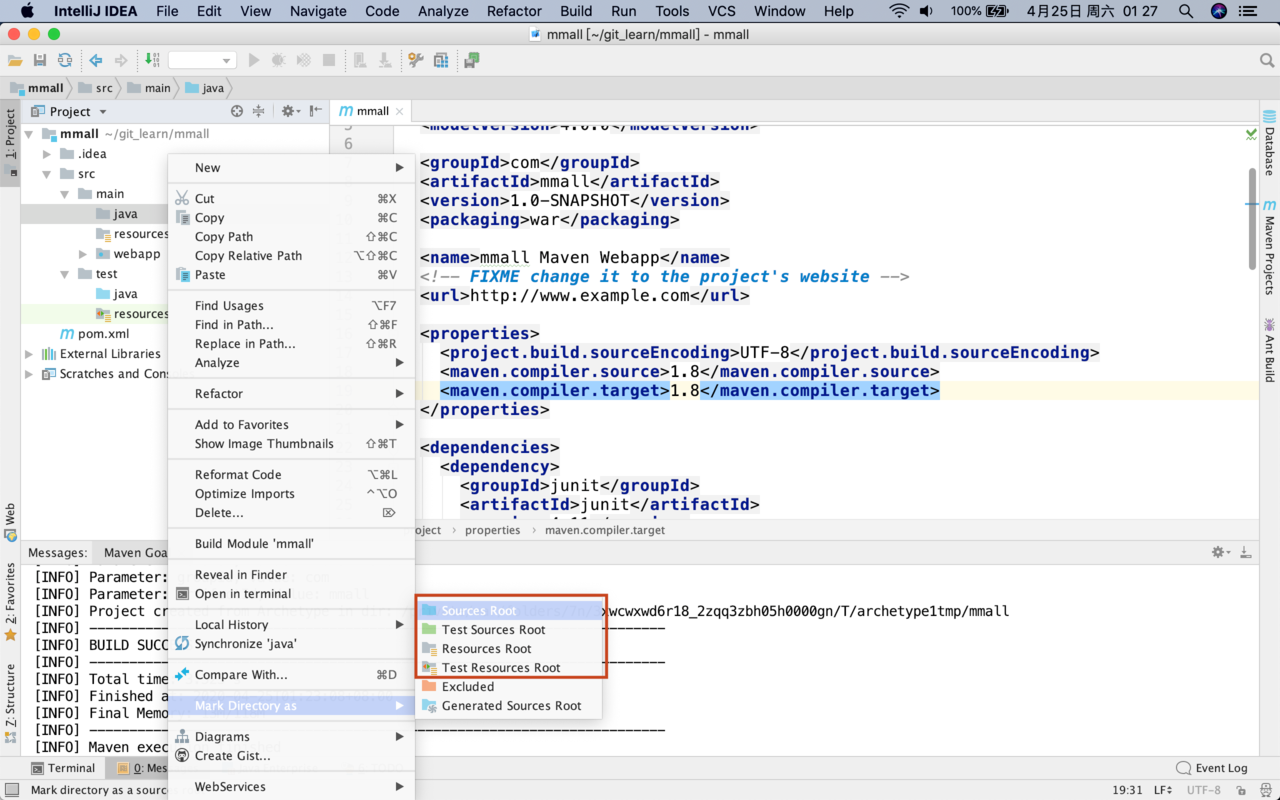Hide the Project tool window

316,111
